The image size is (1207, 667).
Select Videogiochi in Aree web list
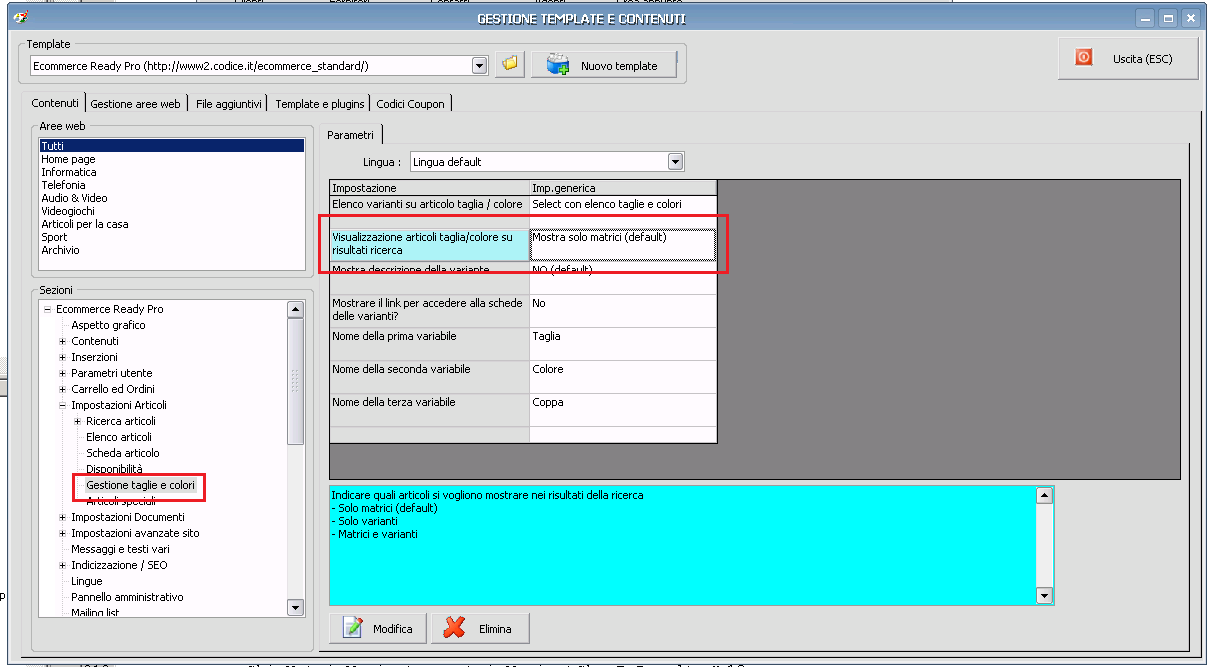pos(171,211)
